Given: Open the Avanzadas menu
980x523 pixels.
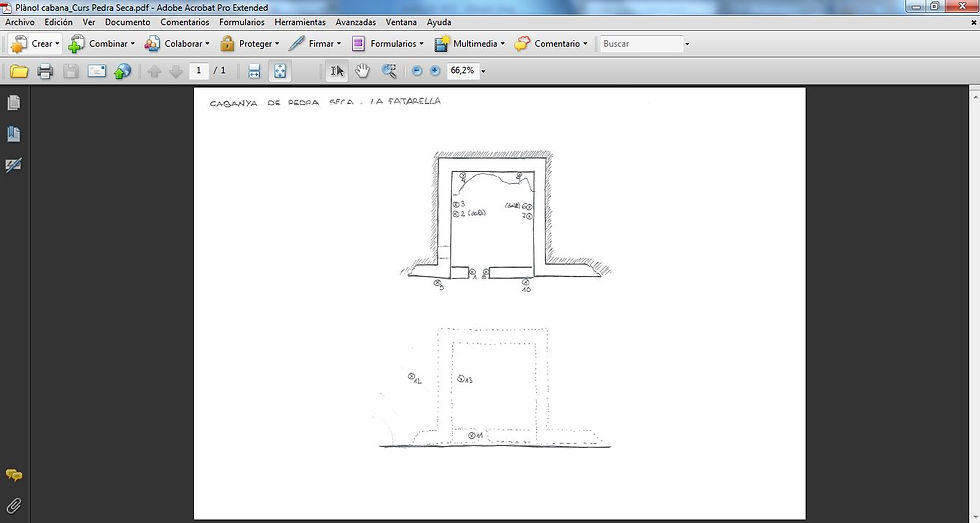Looking at the screenshot, I should (356, 22).
